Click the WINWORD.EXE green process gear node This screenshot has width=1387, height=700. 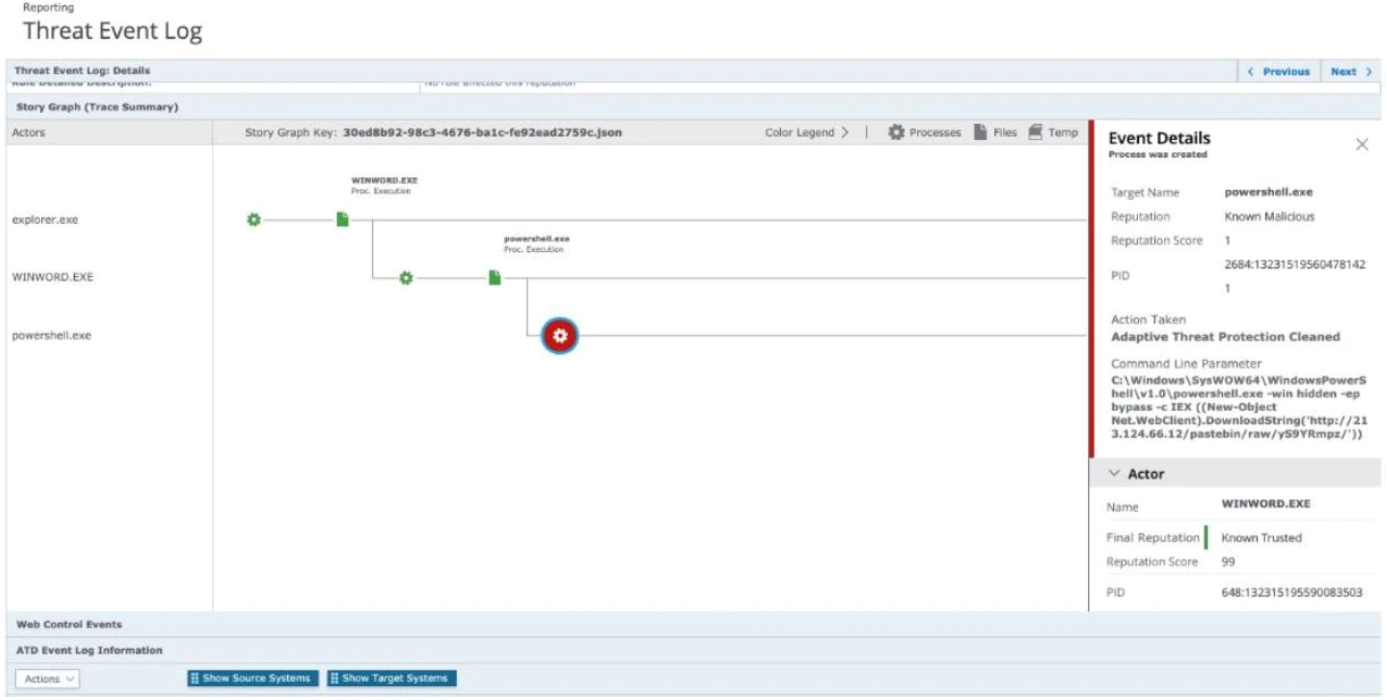(406, 278)
